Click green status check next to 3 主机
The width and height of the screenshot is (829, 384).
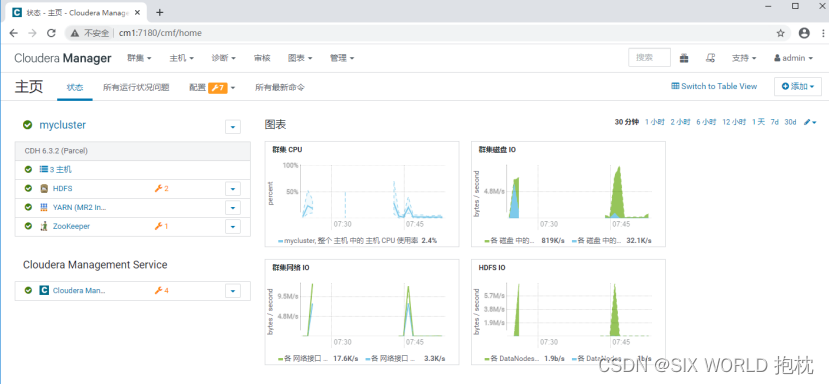28,170
